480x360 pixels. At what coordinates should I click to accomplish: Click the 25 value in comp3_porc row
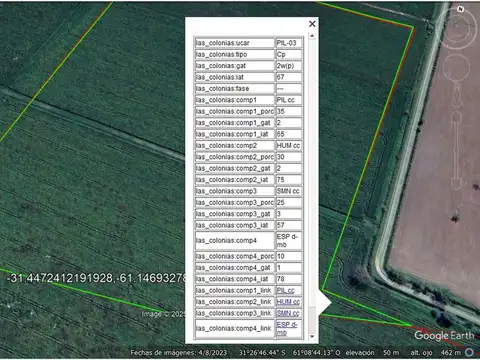pos(289,202)
